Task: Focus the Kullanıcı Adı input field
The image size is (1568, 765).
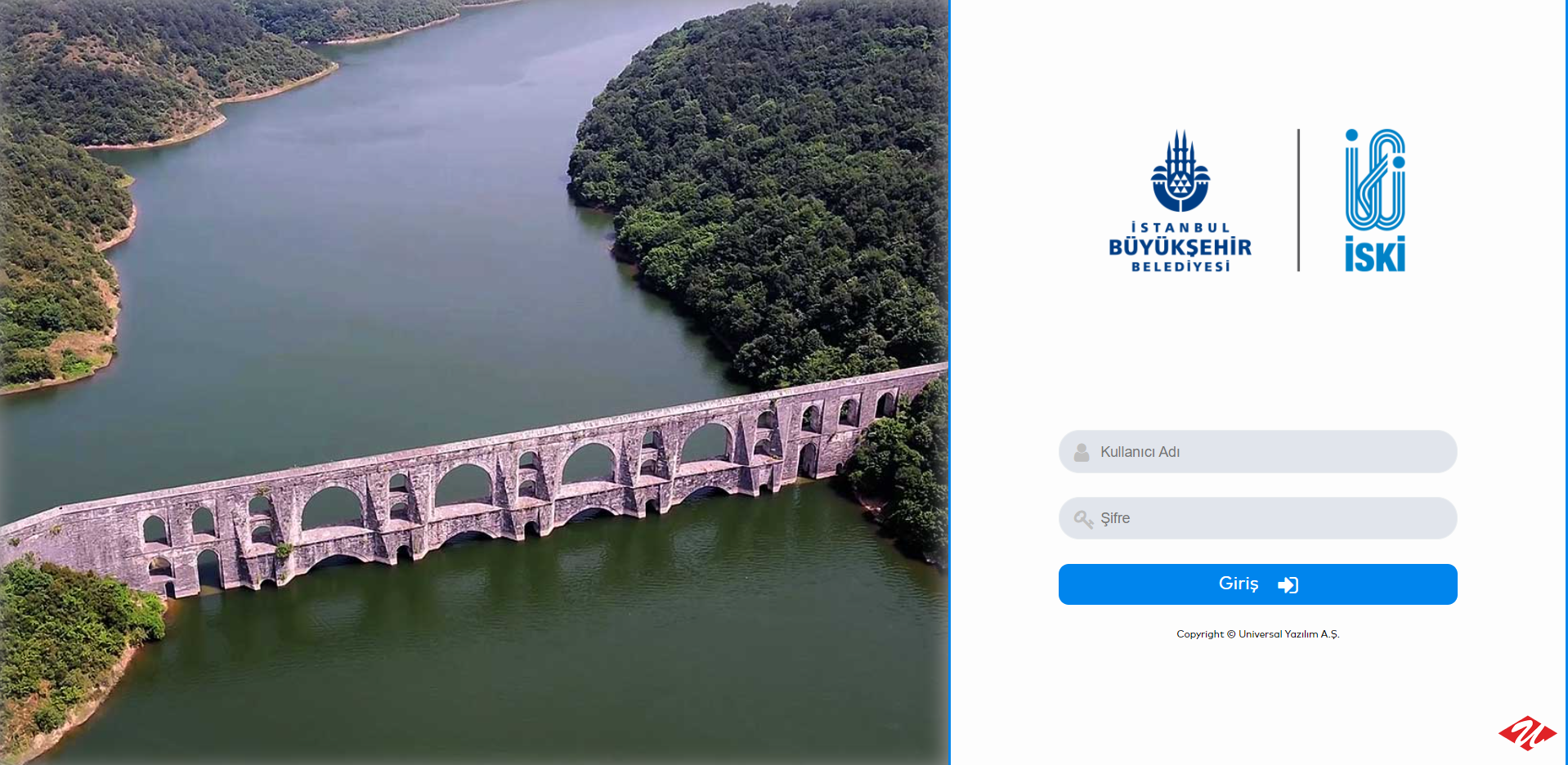Action: [x=1257, y=452]
